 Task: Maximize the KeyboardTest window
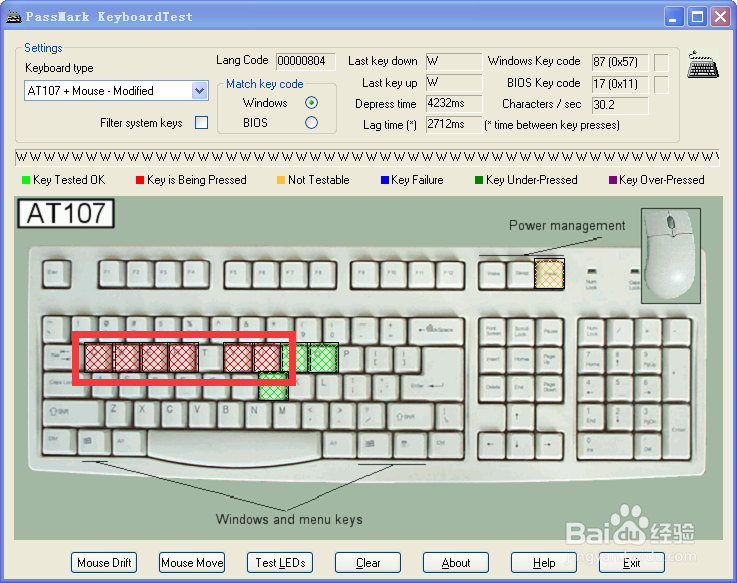698,17
